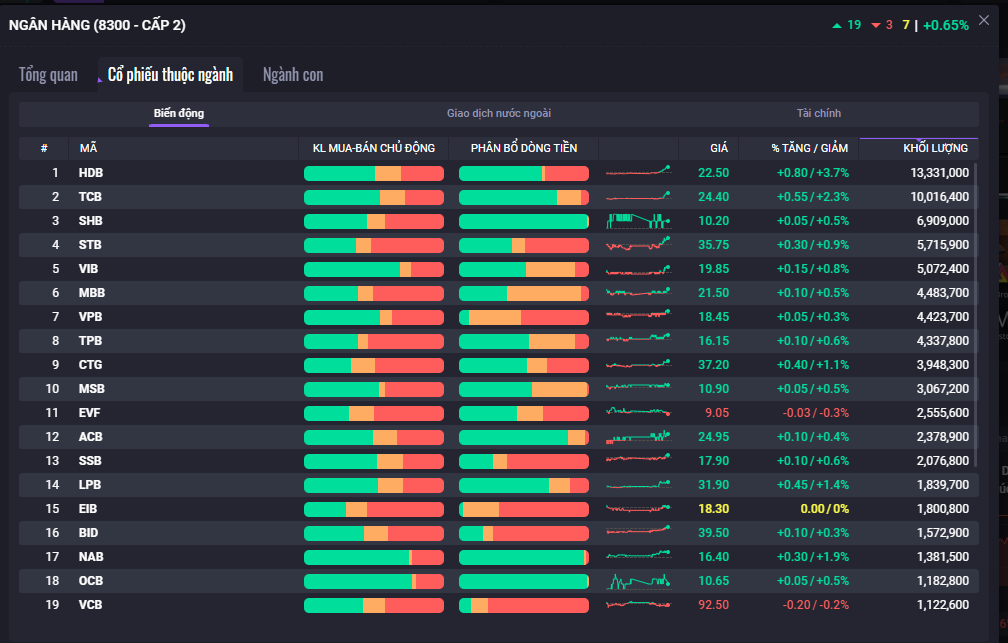Close the Ngân Hàng sector popup
This screenshot has height=643, width=1008.
click(984, 20)
